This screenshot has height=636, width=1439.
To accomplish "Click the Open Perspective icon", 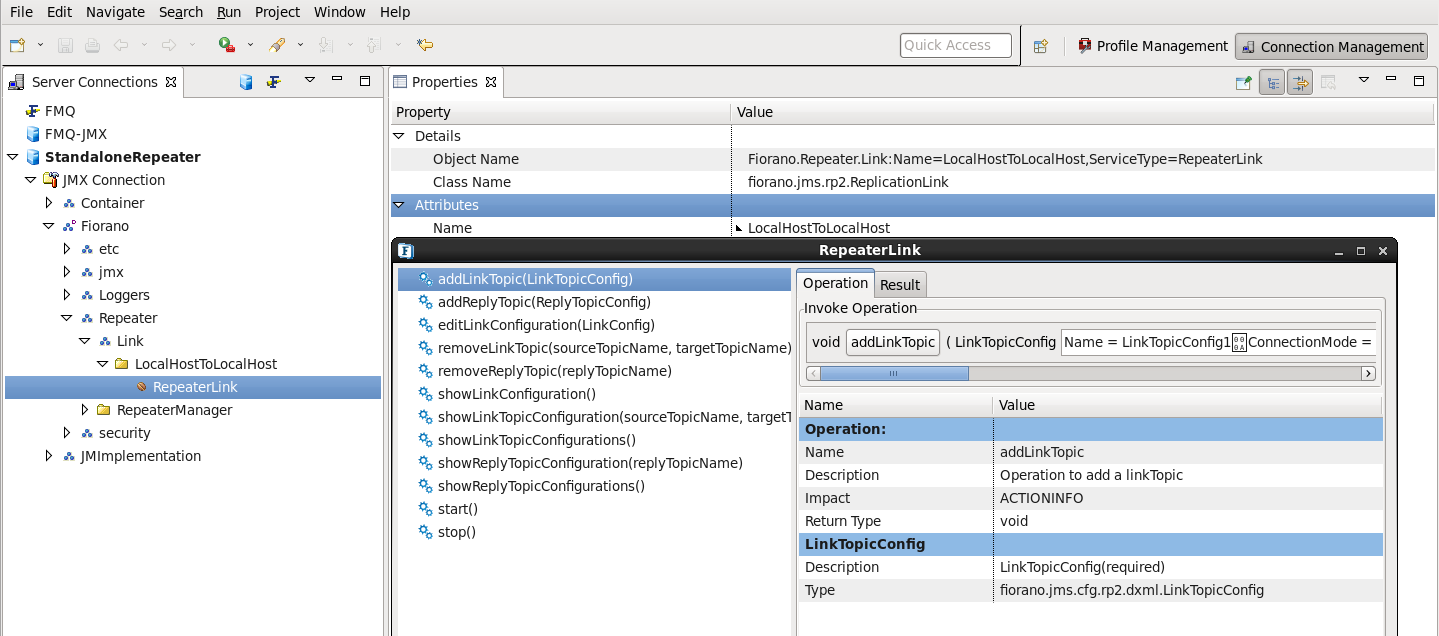I will 1041,46.
